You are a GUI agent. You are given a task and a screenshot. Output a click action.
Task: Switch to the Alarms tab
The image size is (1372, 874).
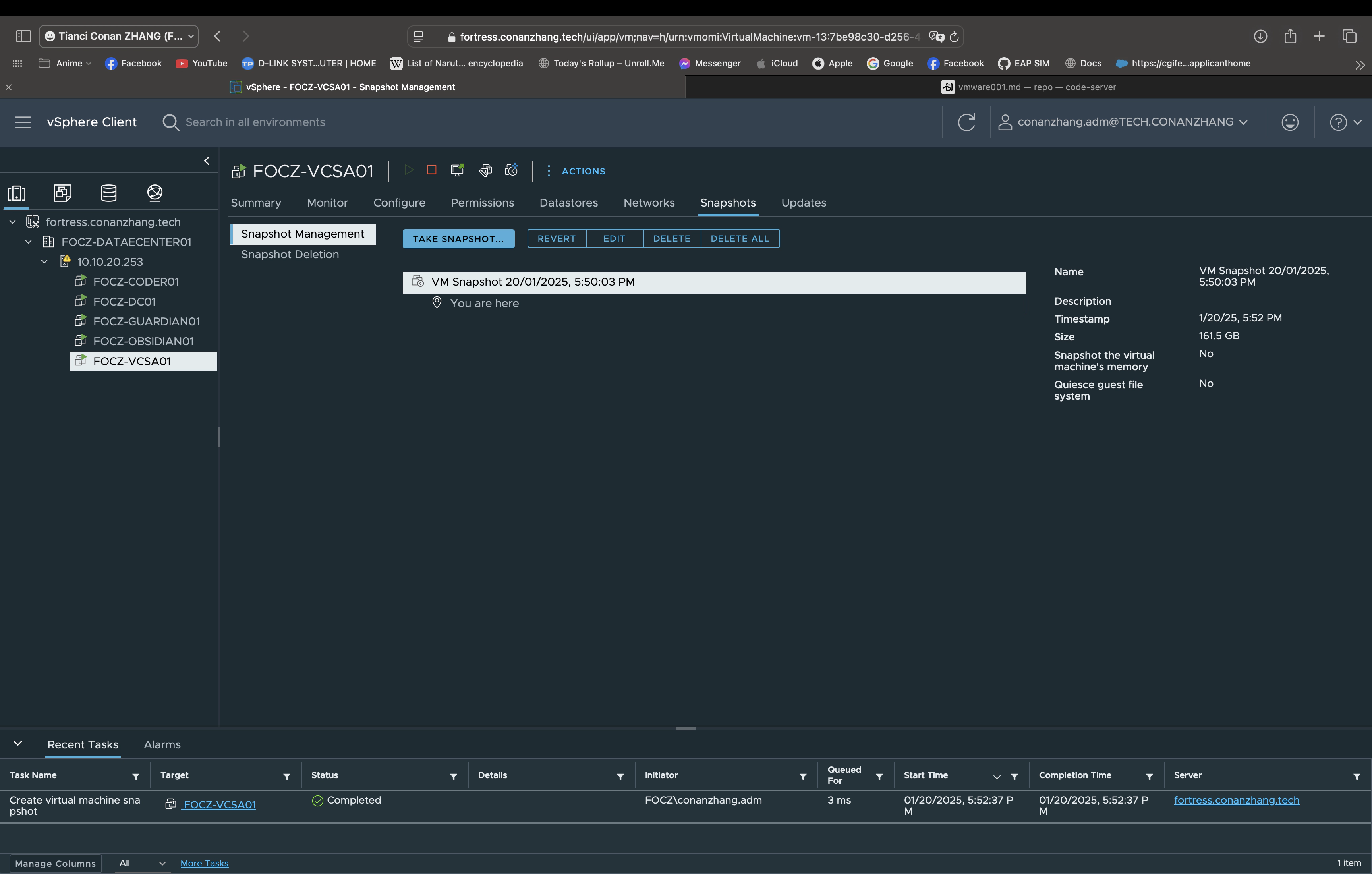point(162,744)
